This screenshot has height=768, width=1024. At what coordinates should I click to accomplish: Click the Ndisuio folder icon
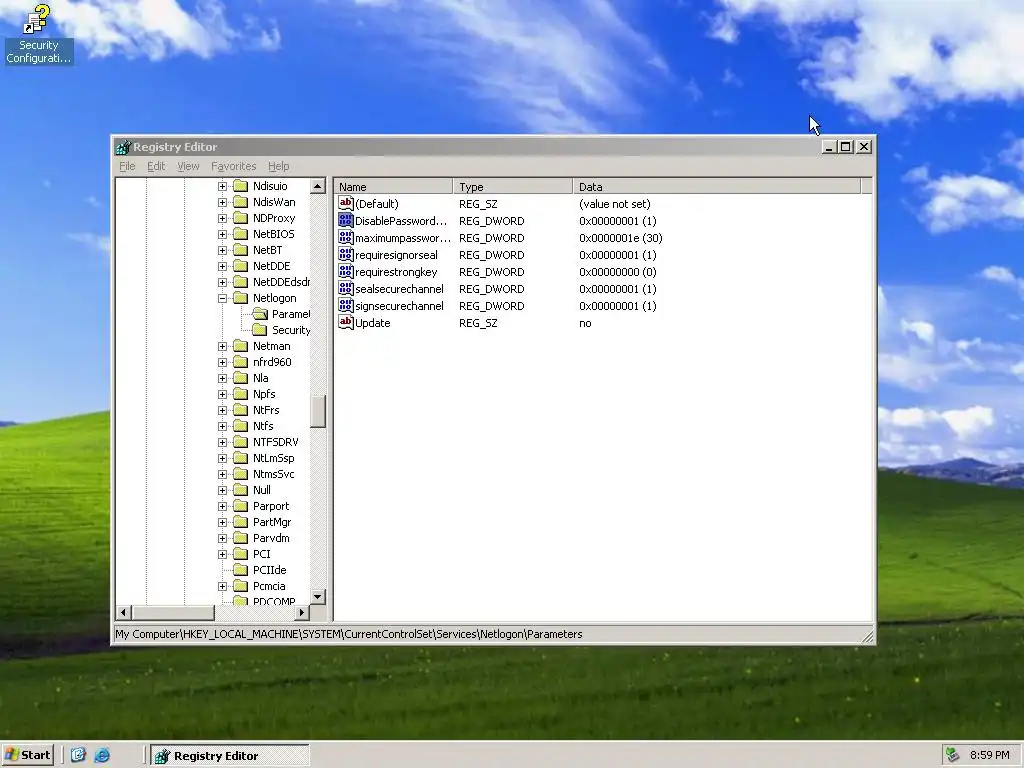[x=241, y=186]
